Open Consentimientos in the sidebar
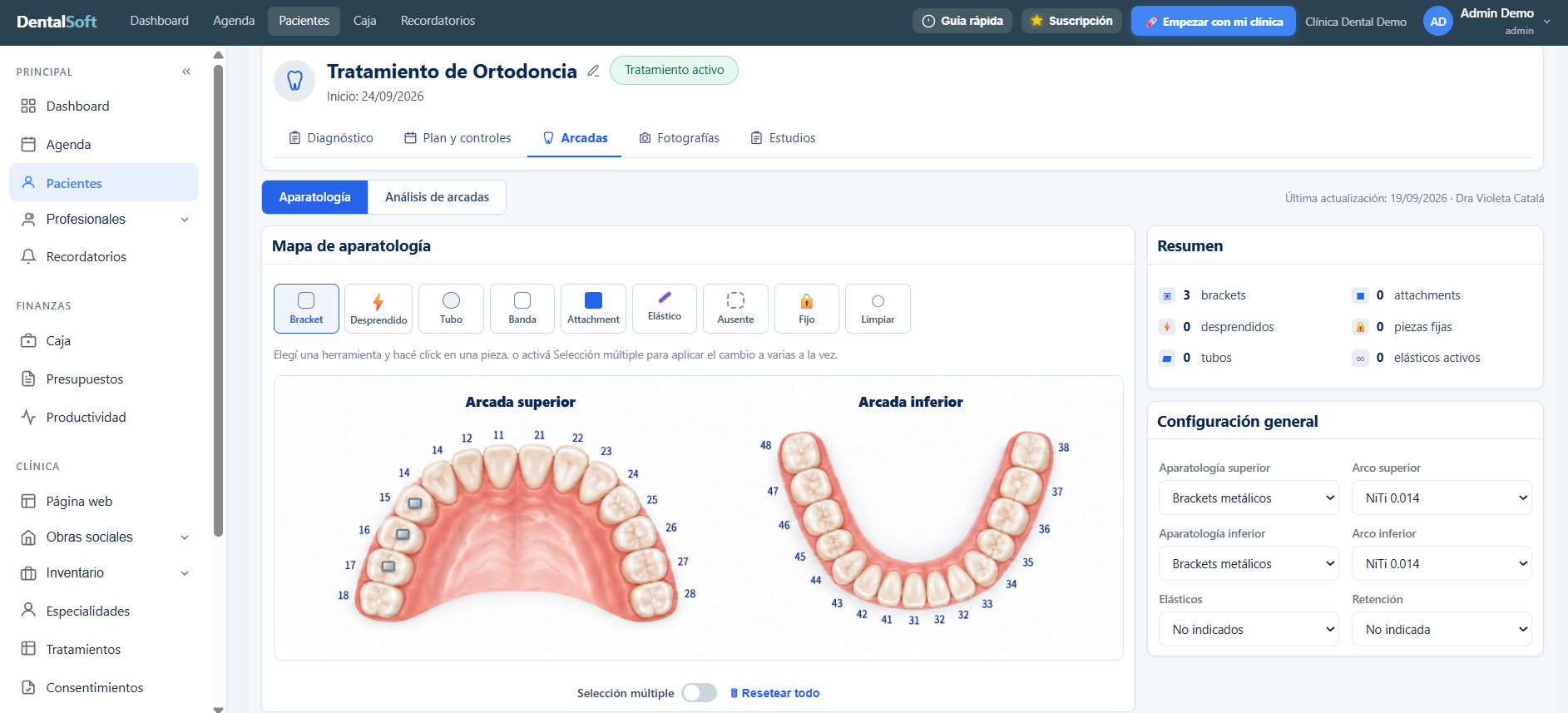Image resolution: width=1568 pixels, height=713 pixels. coord(104,687)
